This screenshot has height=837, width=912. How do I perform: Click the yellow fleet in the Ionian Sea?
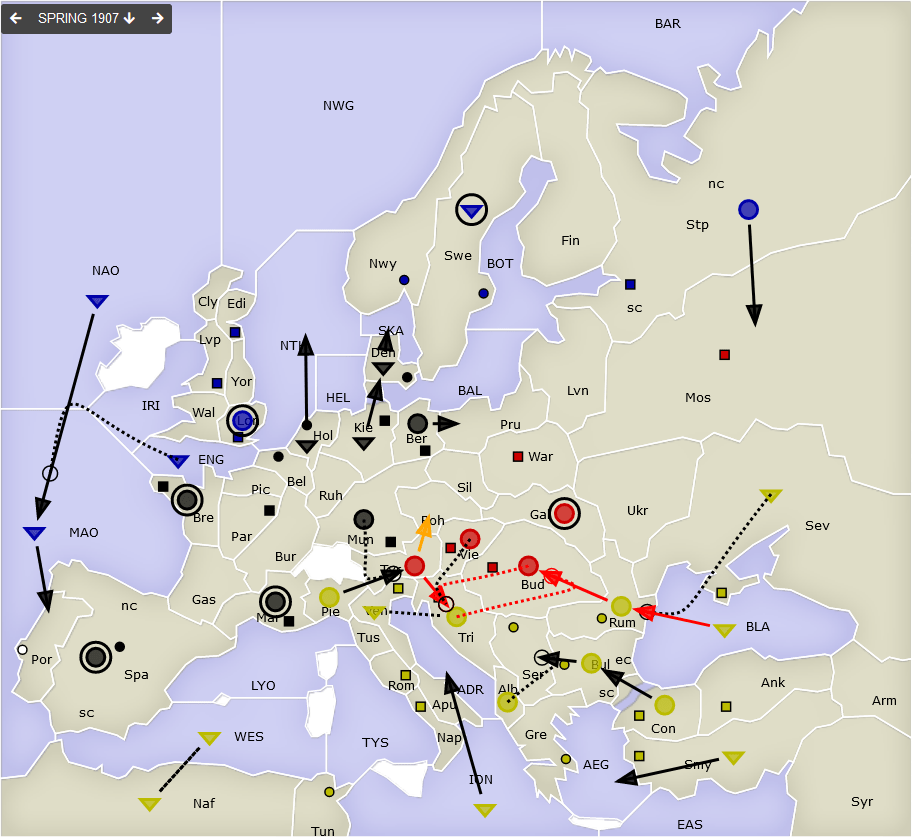pyautogui.click(x=485, y=810)
